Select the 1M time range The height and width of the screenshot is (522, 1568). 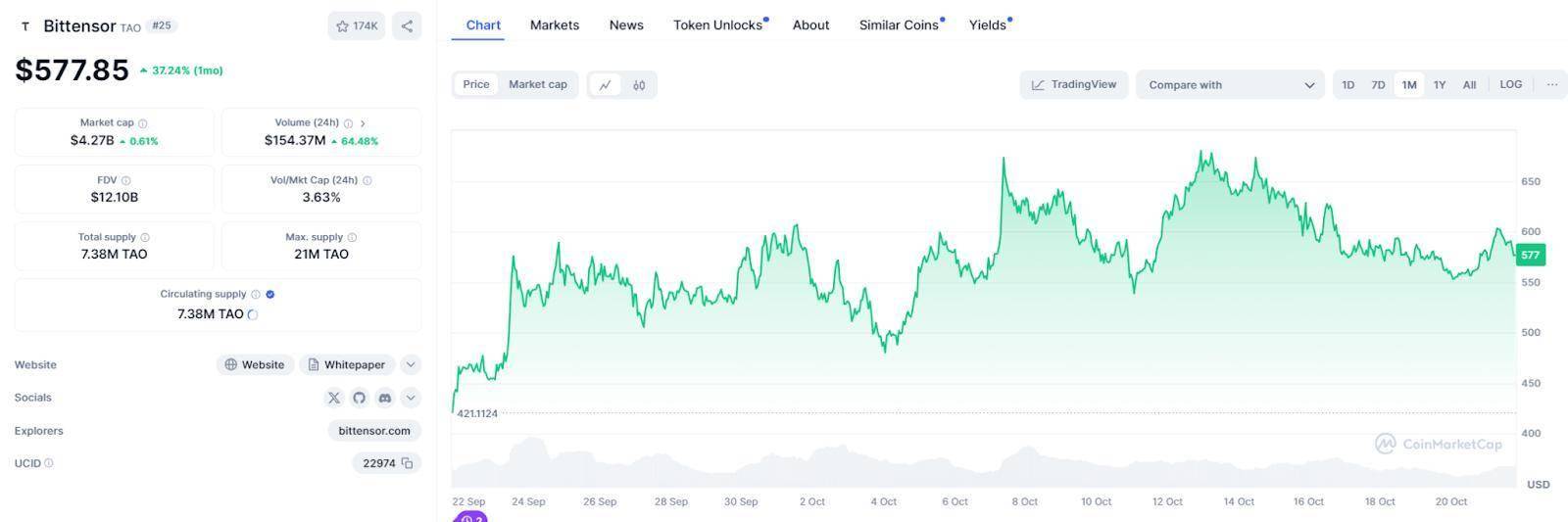pos(1409,85)
